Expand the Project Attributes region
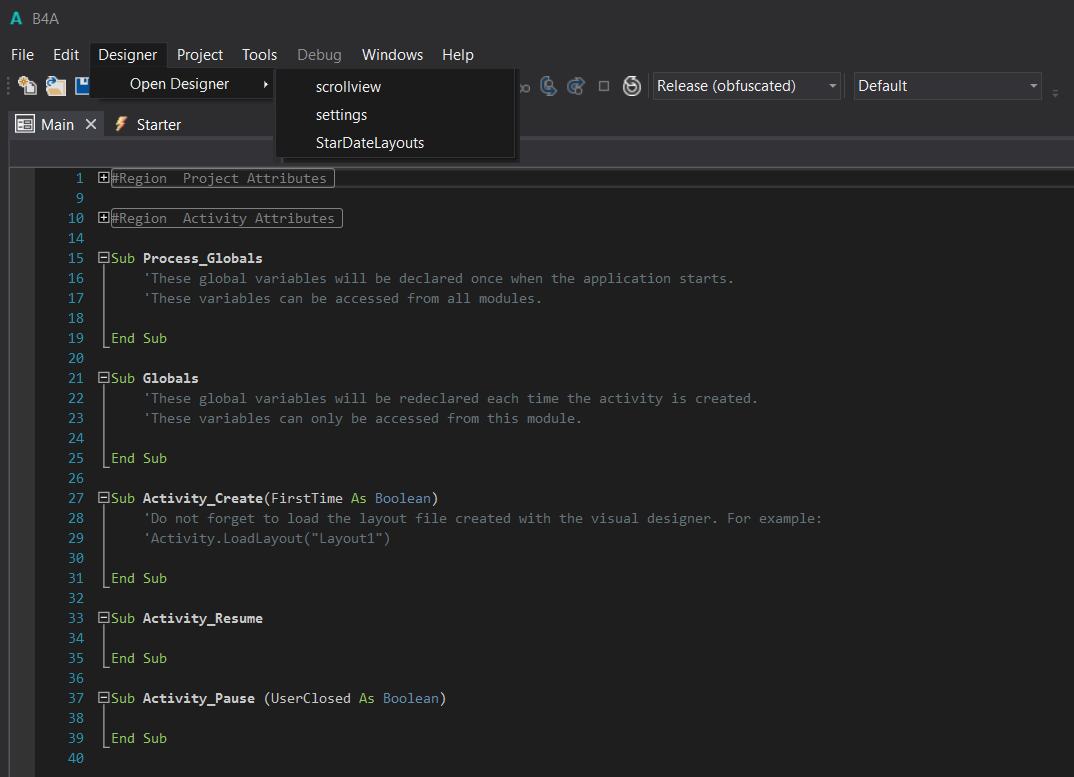The height and width of the screenshot is (777, 1074). coord(104,178)
